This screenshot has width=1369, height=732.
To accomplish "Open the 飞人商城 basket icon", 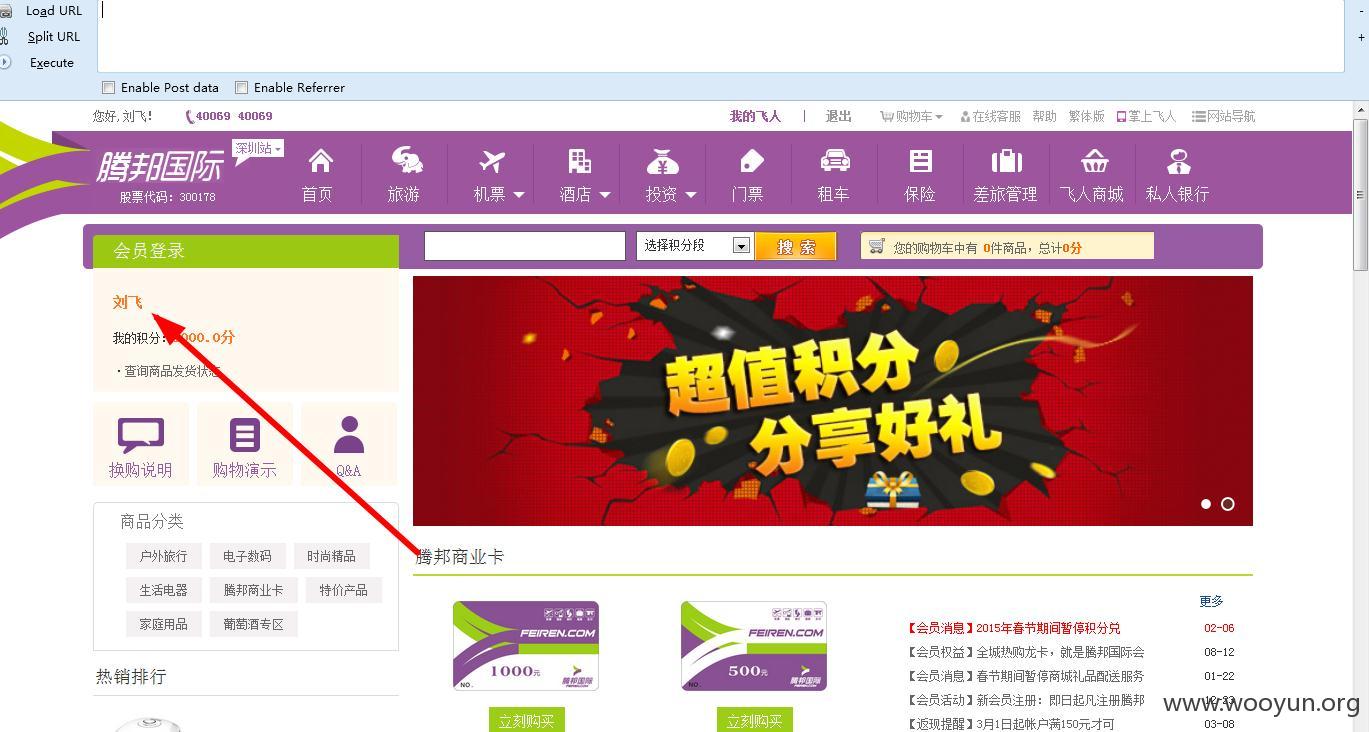I will coord(1094,161).
